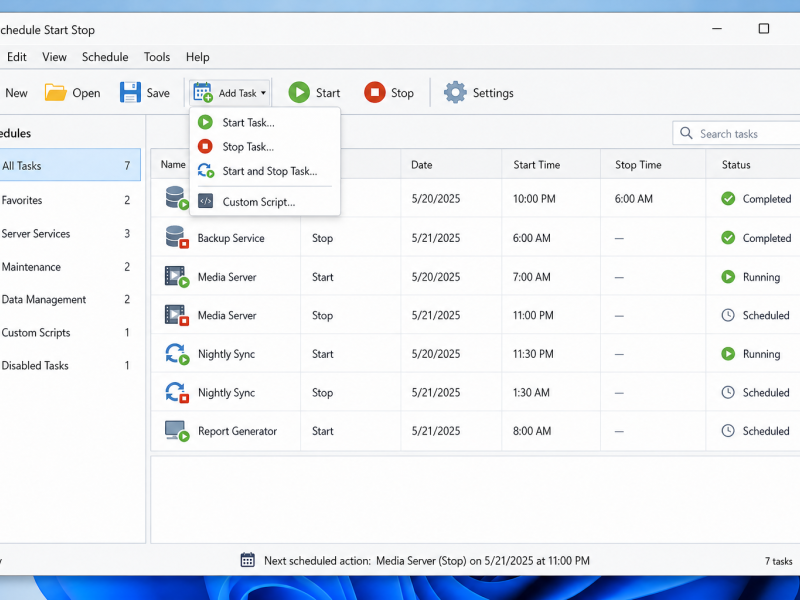Maximize the Schedule Start Stop window
The image size is (800, 600).
[763, 29]
